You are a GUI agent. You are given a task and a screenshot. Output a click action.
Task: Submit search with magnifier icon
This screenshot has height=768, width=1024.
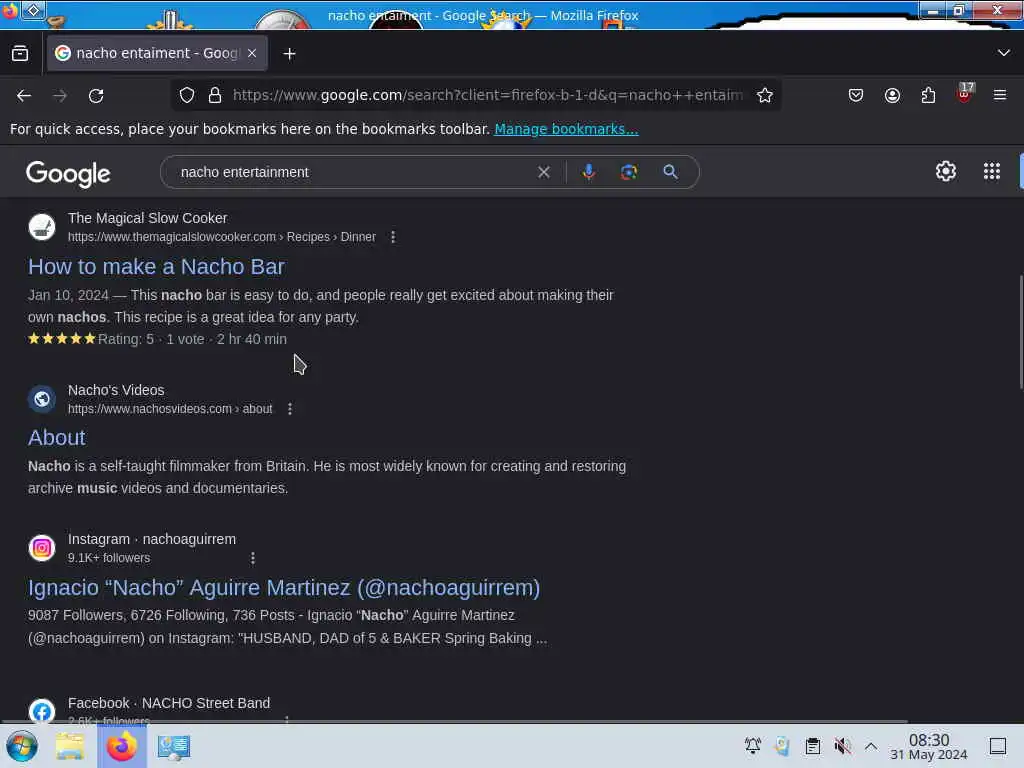coord(670,172)
